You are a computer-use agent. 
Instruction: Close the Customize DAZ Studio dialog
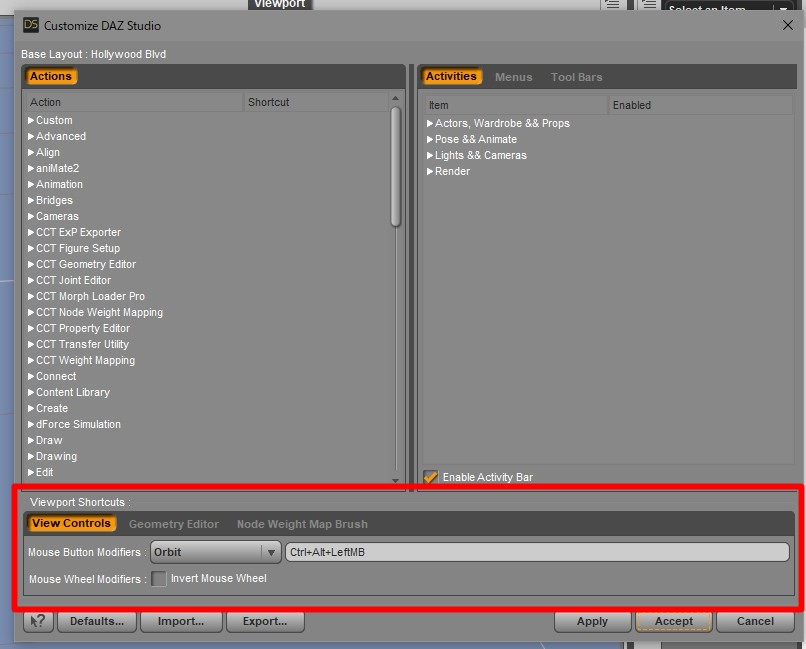[x=787, y=25]
